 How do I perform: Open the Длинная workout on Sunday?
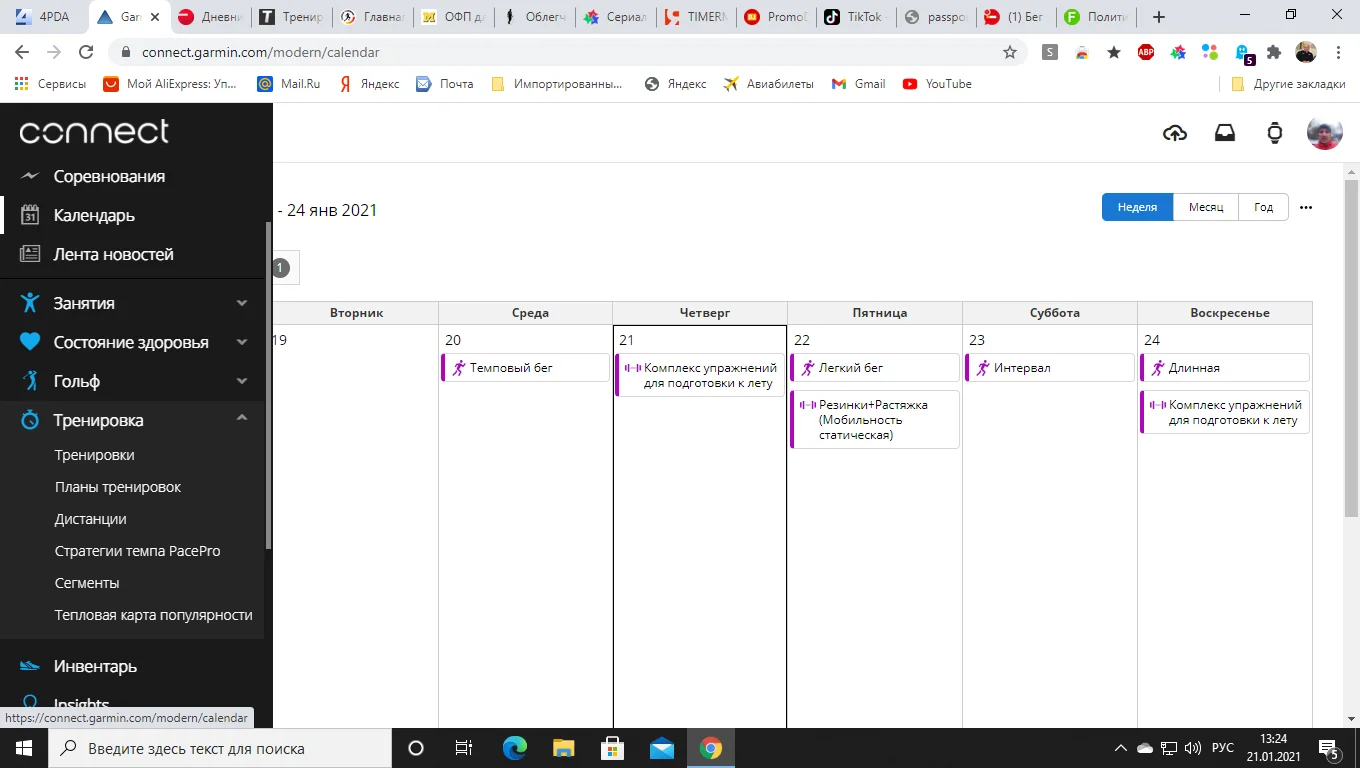(1225, 368)
